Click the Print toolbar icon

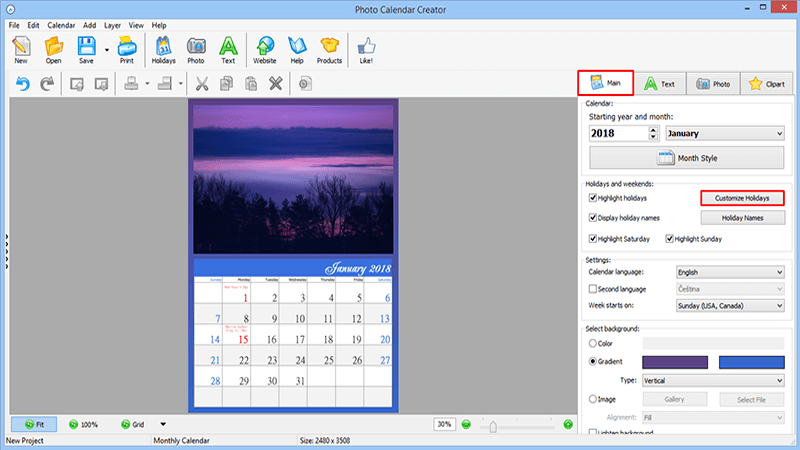[x=126, y=47]
